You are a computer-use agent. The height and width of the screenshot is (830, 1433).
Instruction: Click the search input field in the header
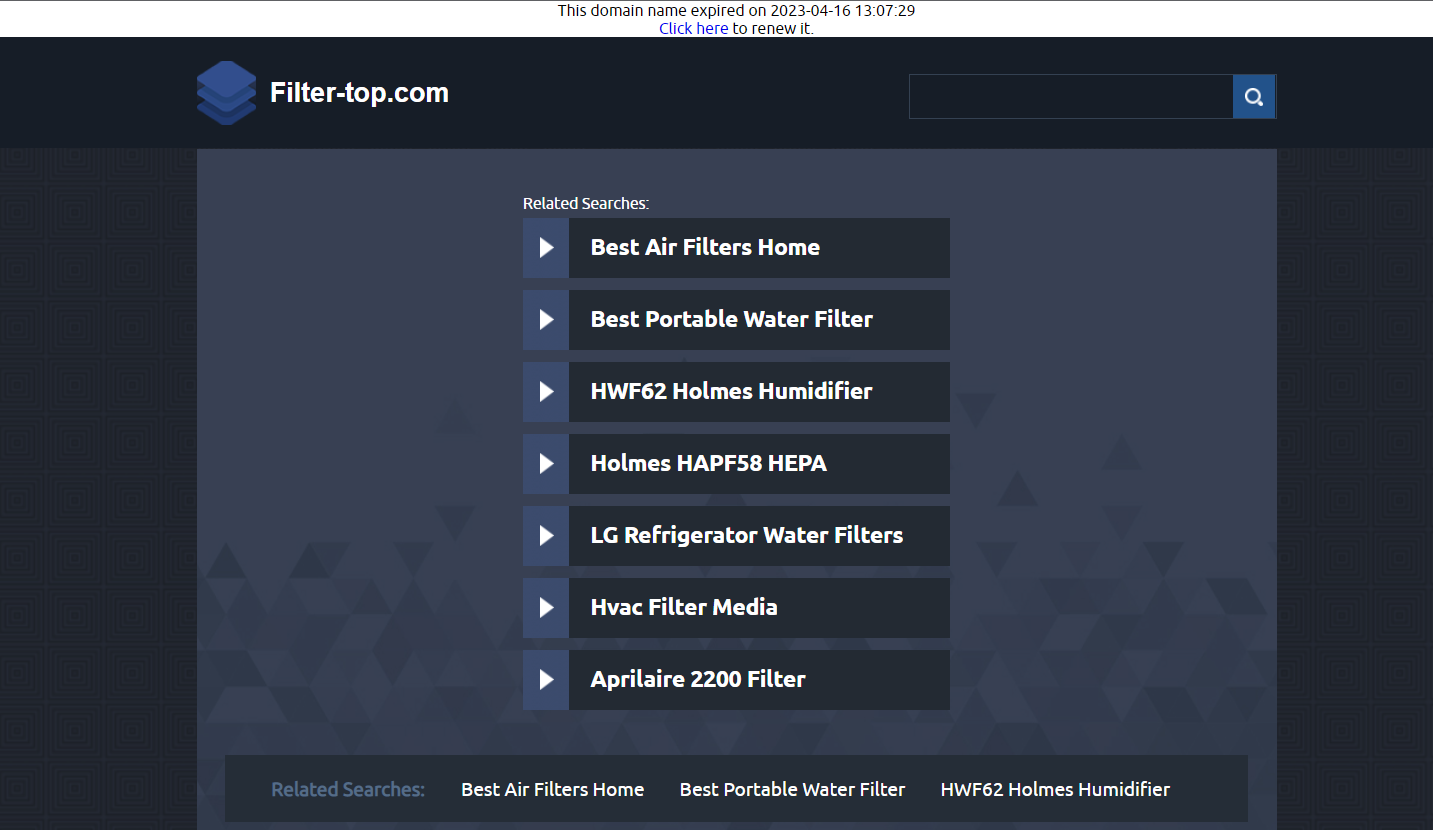(x=1071, y=97)
